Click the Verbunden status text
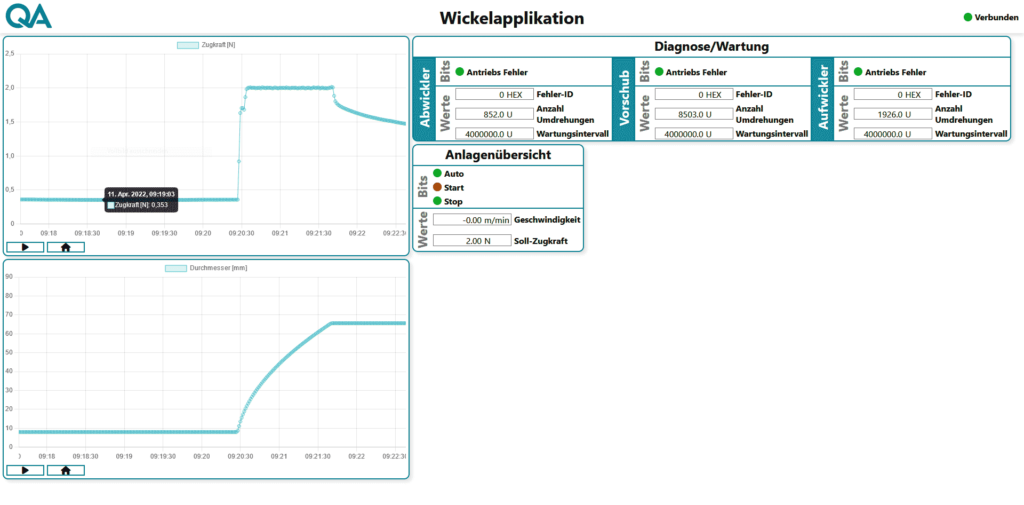This screenshot has width=1024, height=505. click(997, 17)
